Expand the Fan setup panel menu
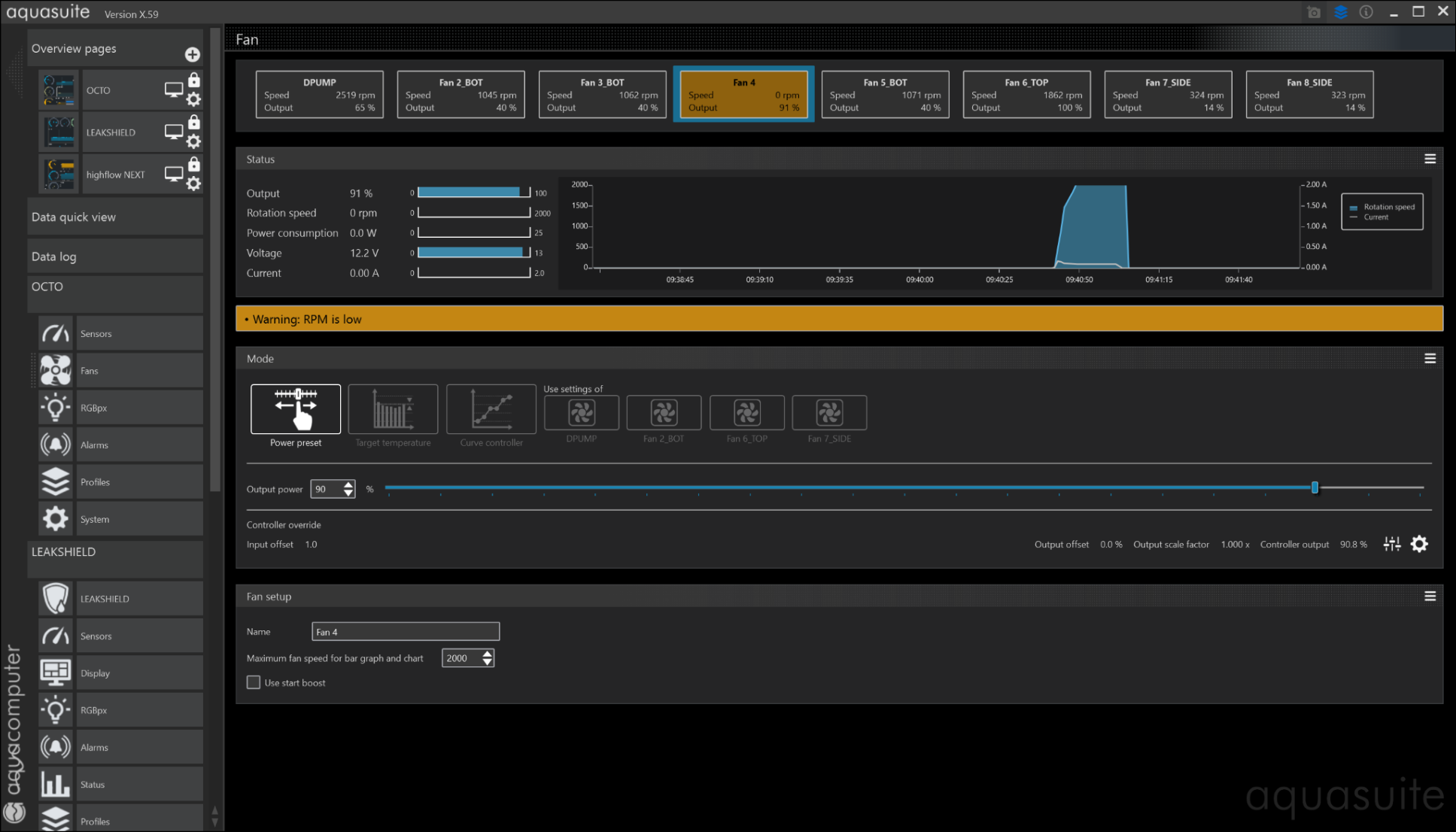 [1430, 597]
